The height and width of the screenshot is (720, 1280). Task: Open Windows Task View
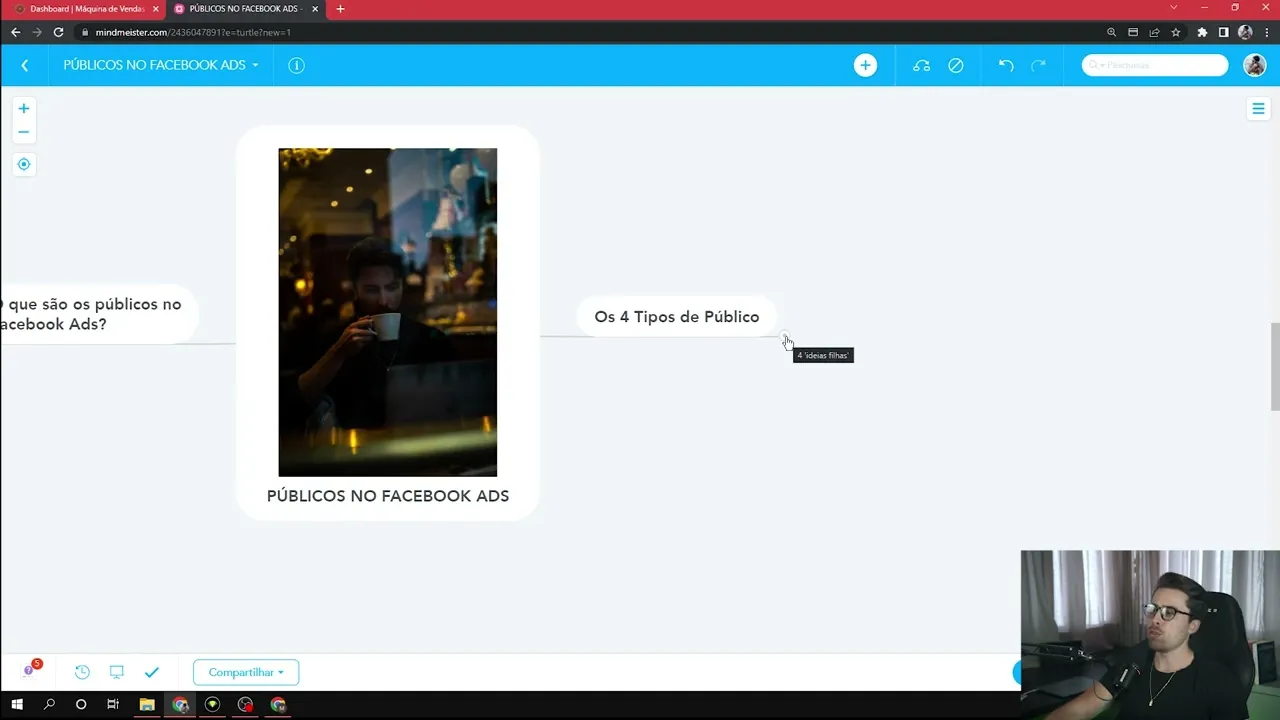coord(113,705)
